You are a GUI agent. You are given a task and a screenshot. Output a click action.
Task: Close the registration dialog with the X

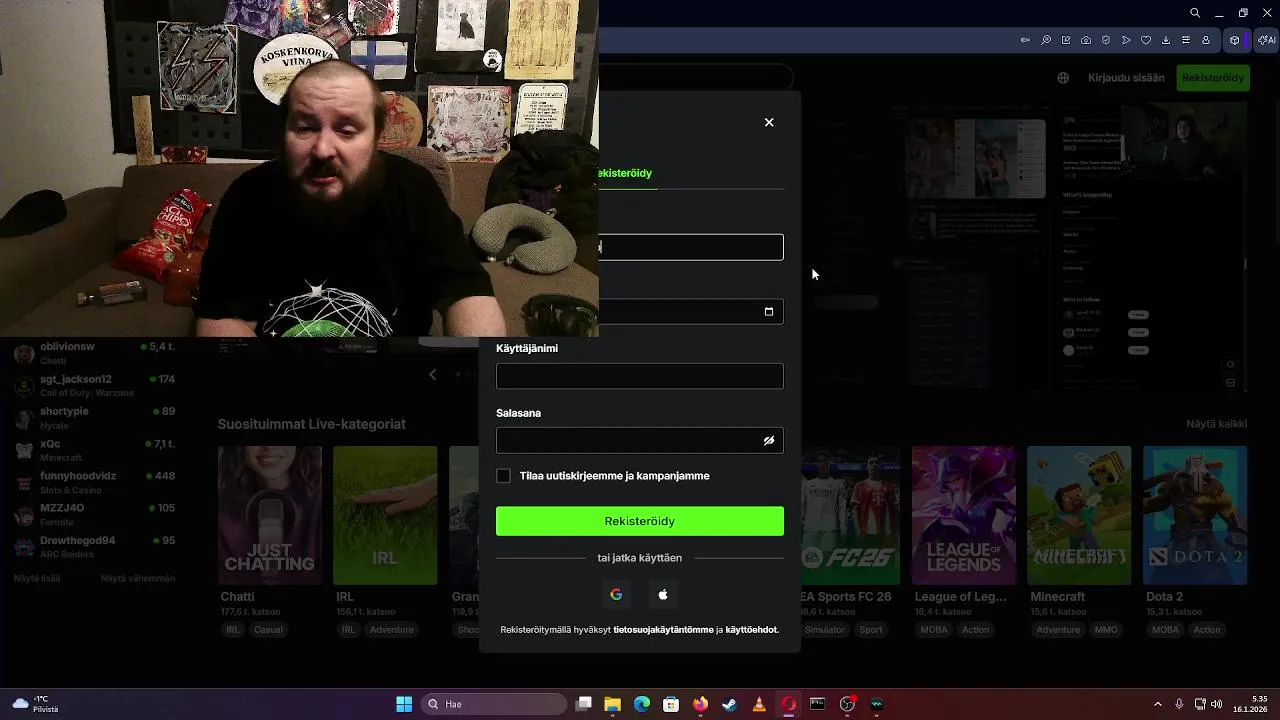[769, 122]
